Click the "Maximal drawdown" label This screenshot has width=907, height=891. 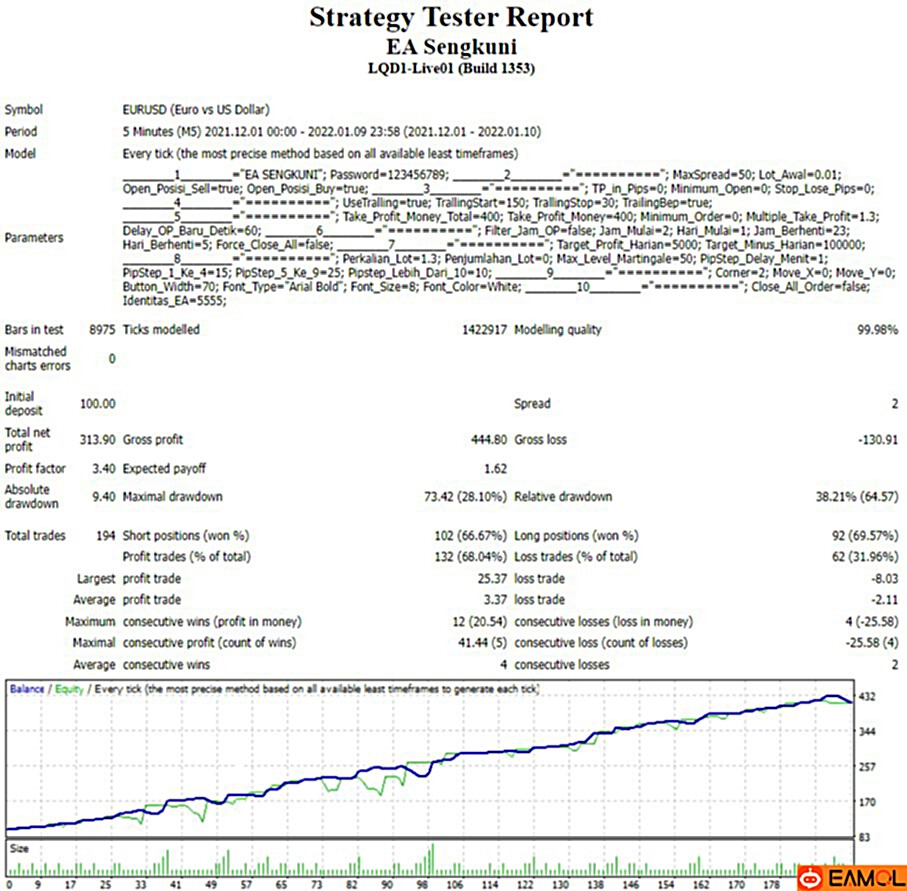(172, 496)
